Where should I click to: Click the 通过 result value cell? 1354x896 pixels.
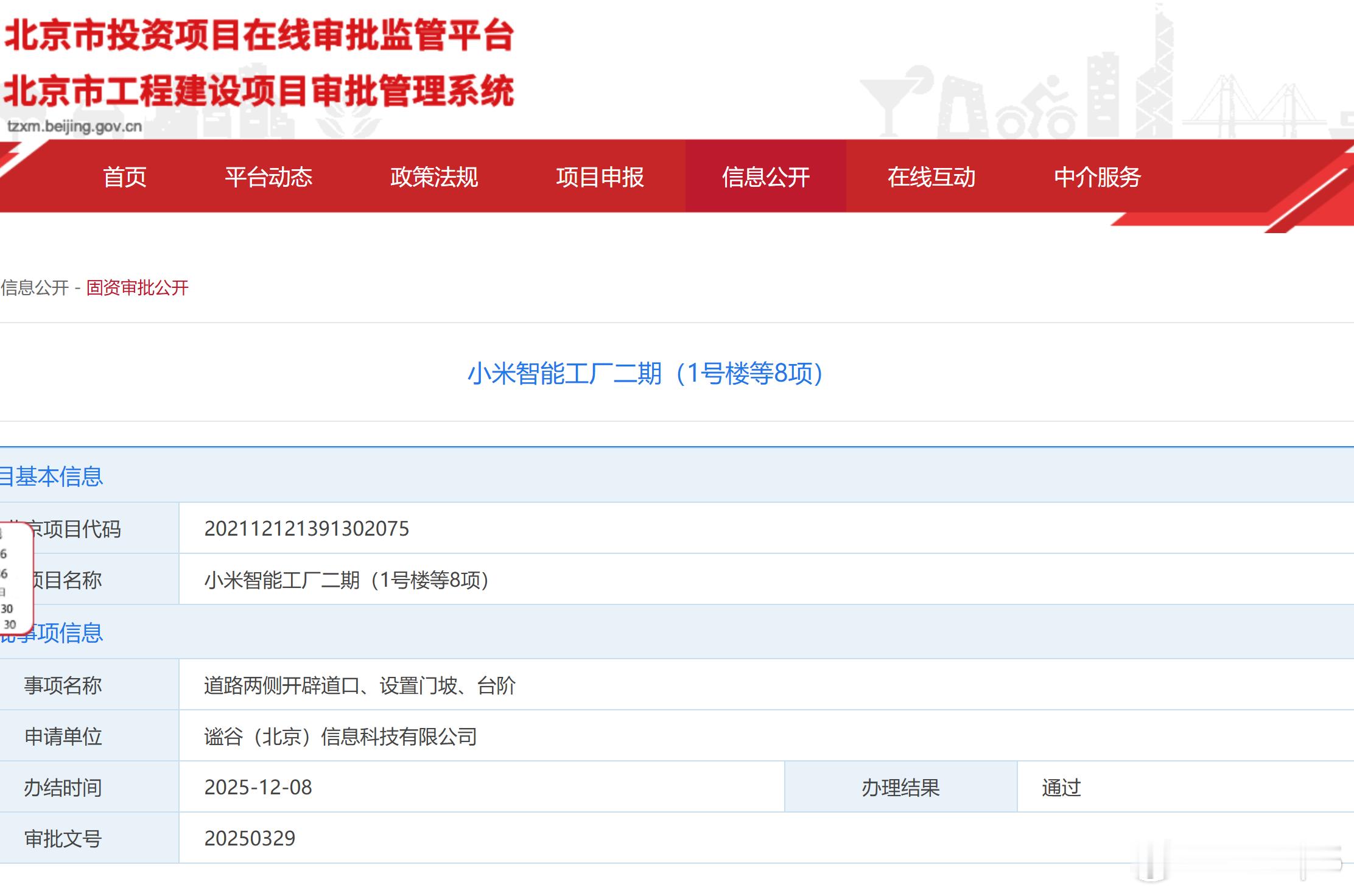pyautogui.click(x=1061, y=788)
